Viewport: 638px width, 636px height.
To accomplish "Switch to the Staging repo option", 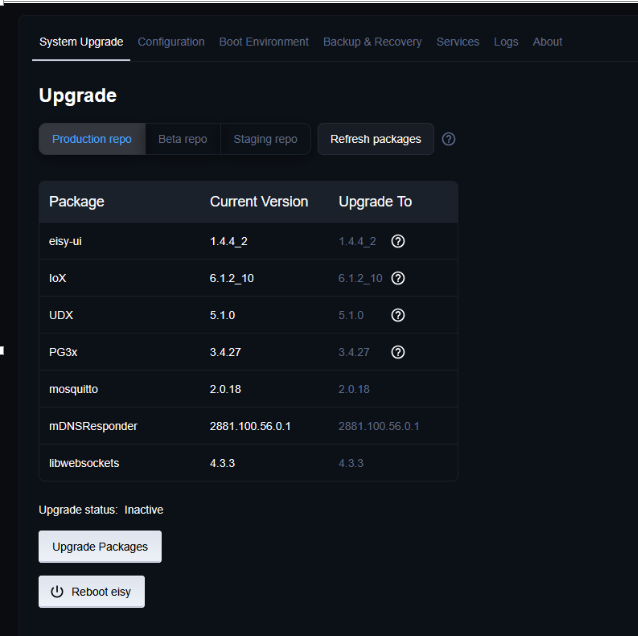I will click(265, 139).
